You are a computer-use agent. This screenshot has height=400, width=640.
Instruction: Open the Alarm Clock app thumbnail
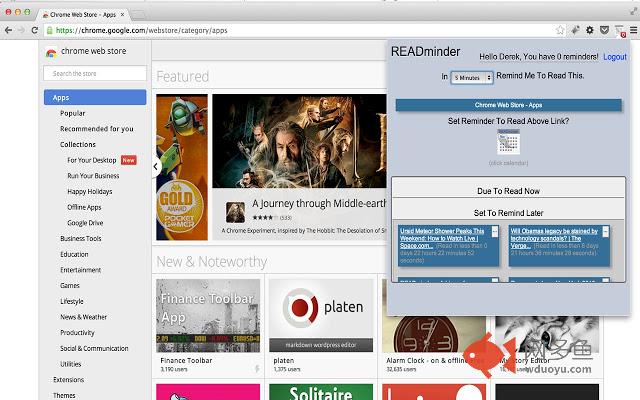pos(433,334)
